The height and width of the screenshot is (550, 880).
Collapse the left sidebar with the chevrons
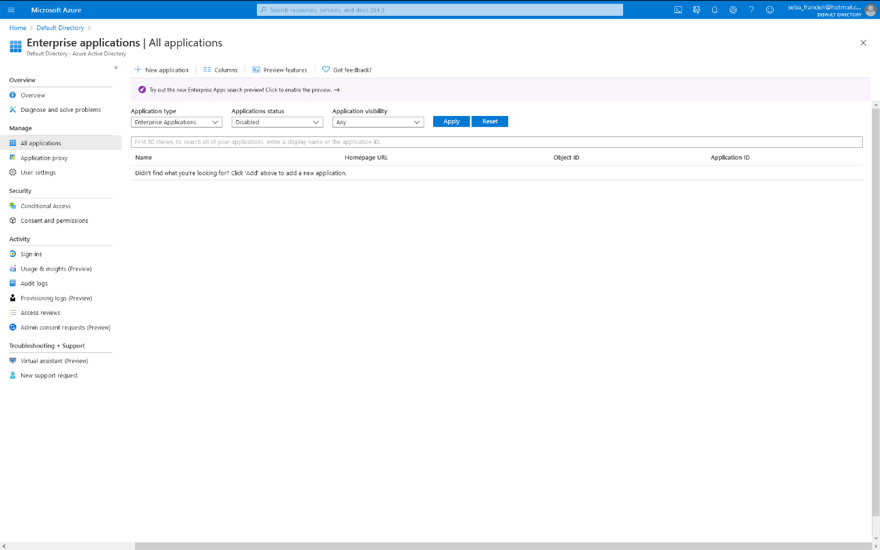coord(116,67)
